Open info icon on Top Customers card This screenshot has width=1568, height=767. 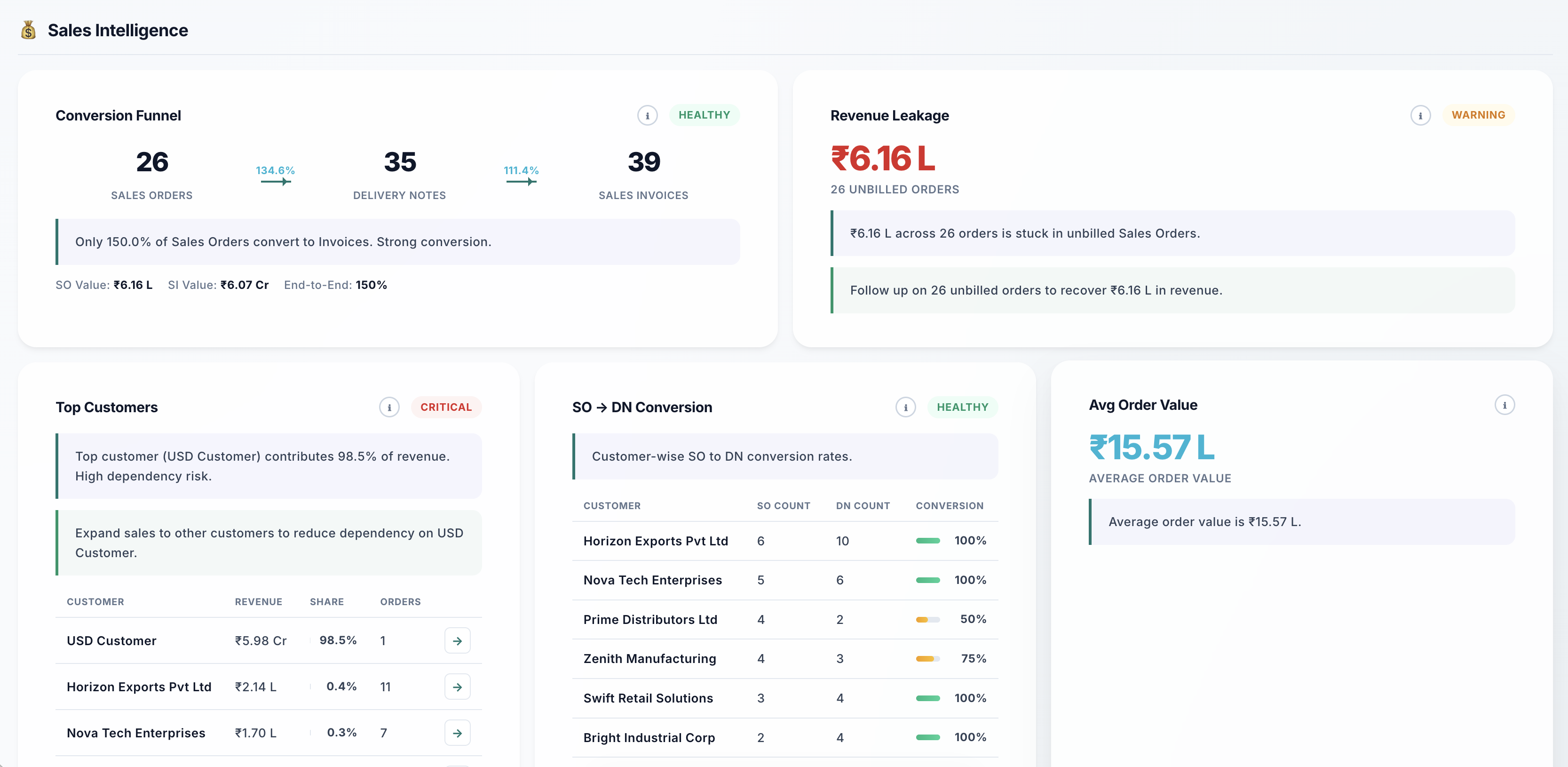(389, 407)
